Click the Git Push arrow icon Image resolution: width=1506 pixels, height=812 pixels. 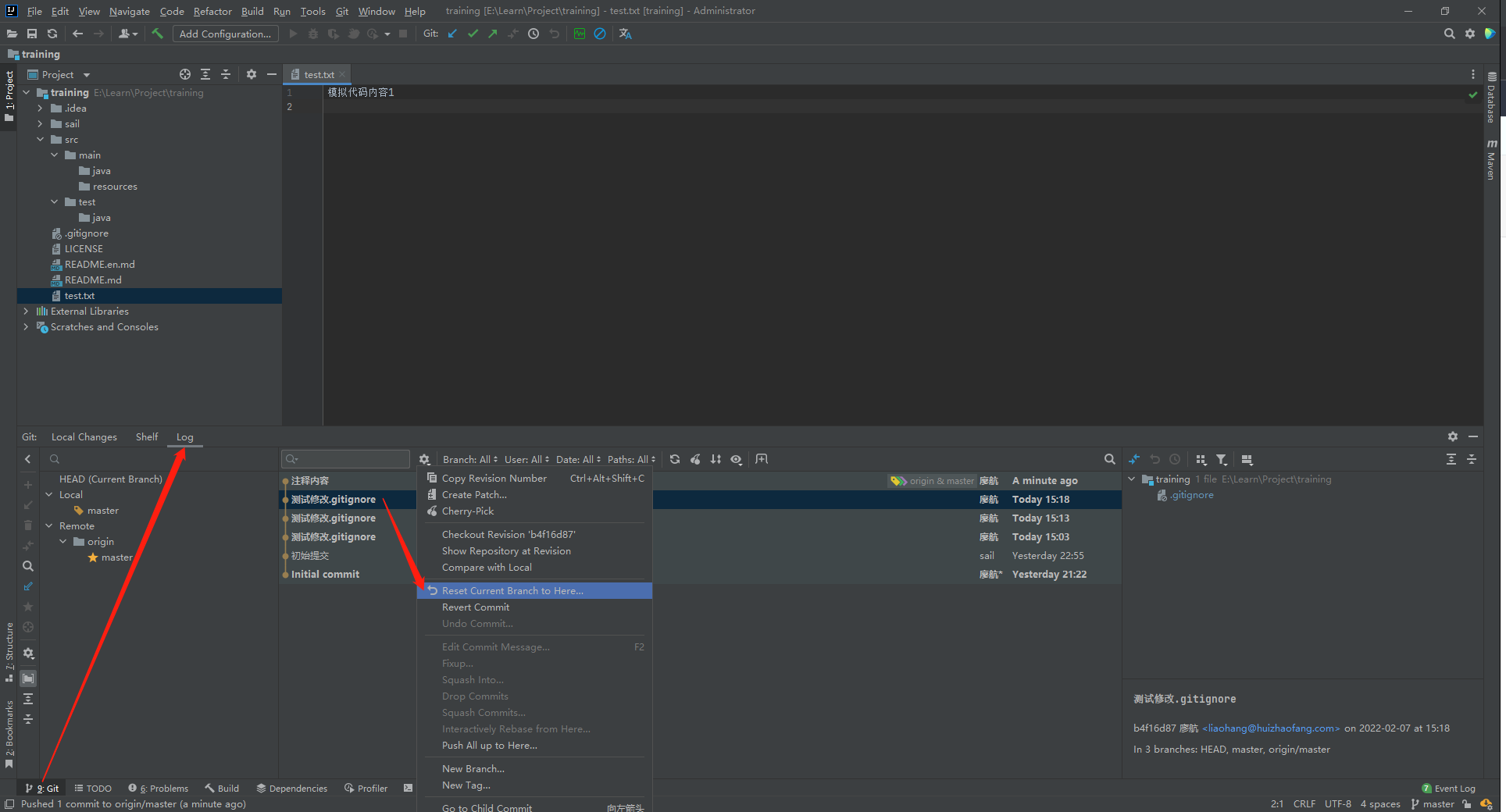point(493,34)
